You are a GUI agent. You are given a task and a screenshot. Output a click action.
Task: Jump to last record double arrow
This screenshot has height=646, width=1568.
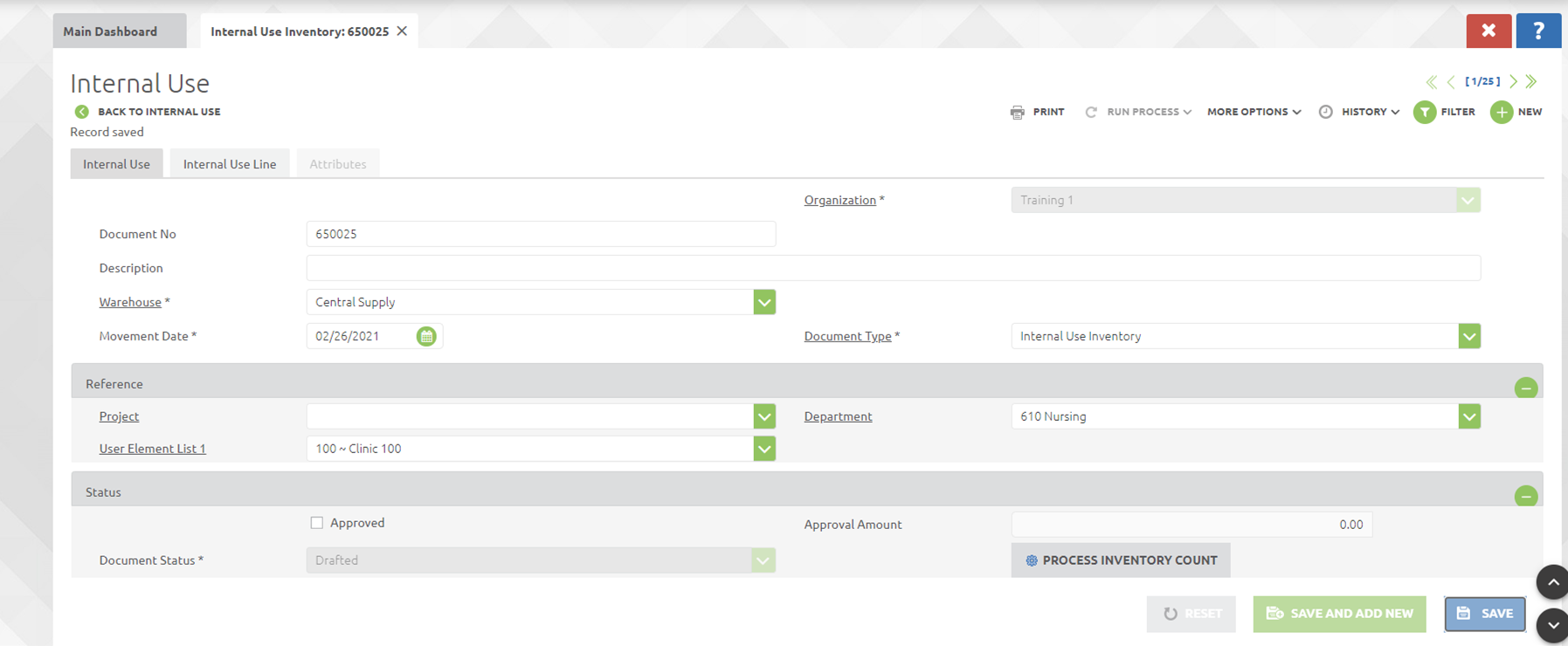[1531, 81]
